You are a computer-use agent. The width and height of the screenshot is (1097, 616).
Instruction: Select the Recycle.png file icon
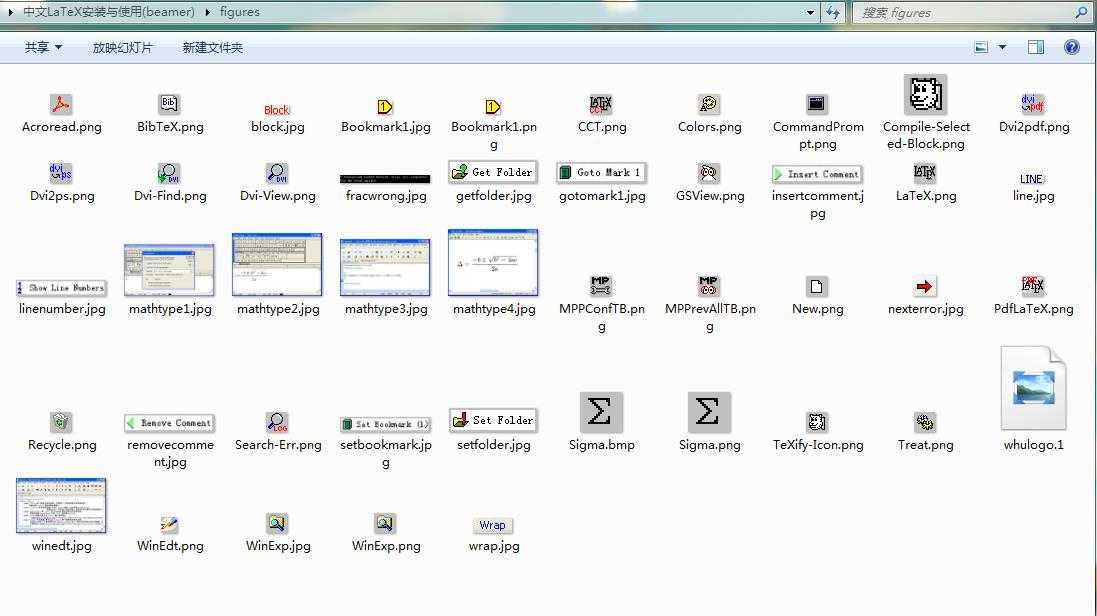click(x=61, y=422)
